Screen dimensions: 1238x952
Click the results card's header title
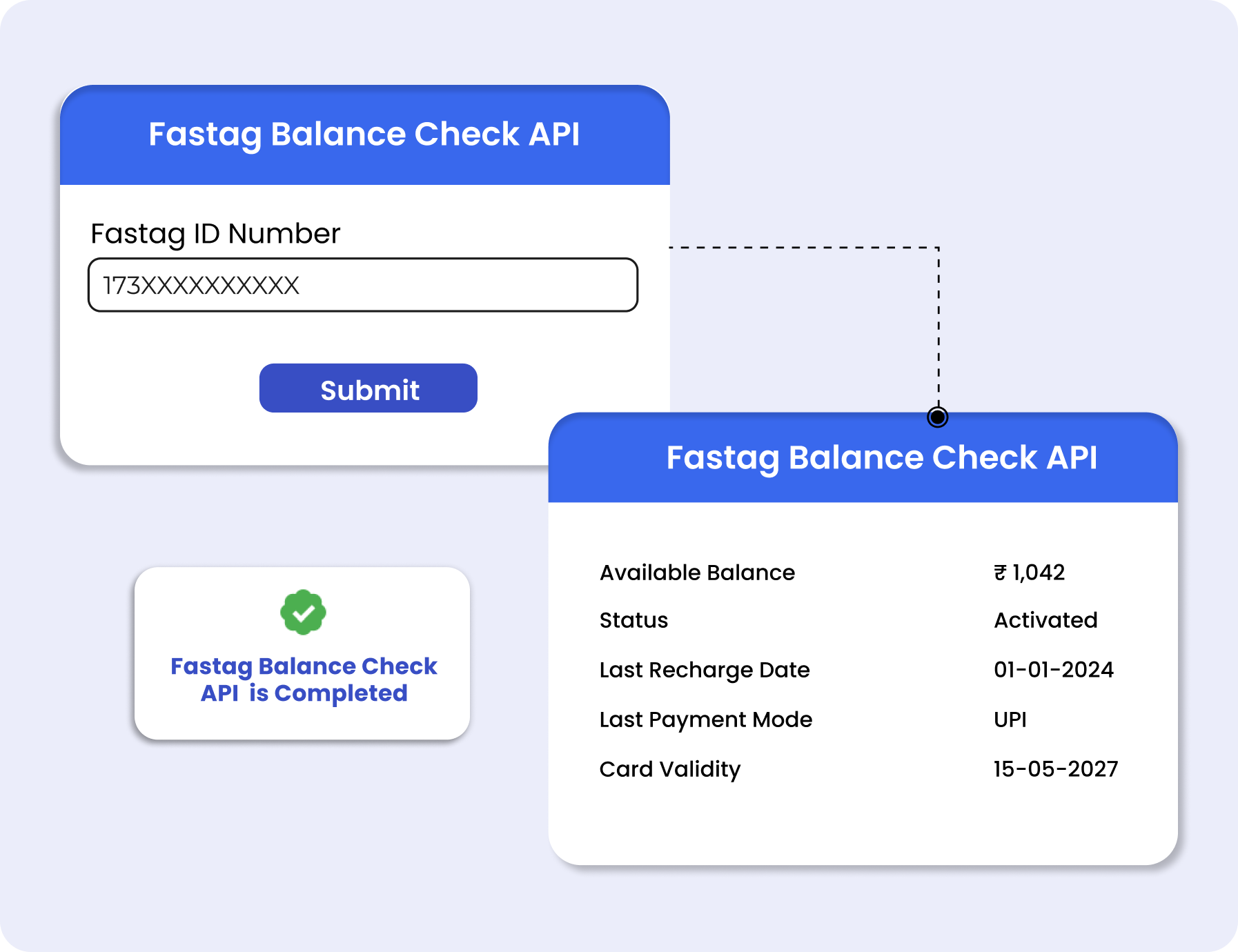coord(881,457)
